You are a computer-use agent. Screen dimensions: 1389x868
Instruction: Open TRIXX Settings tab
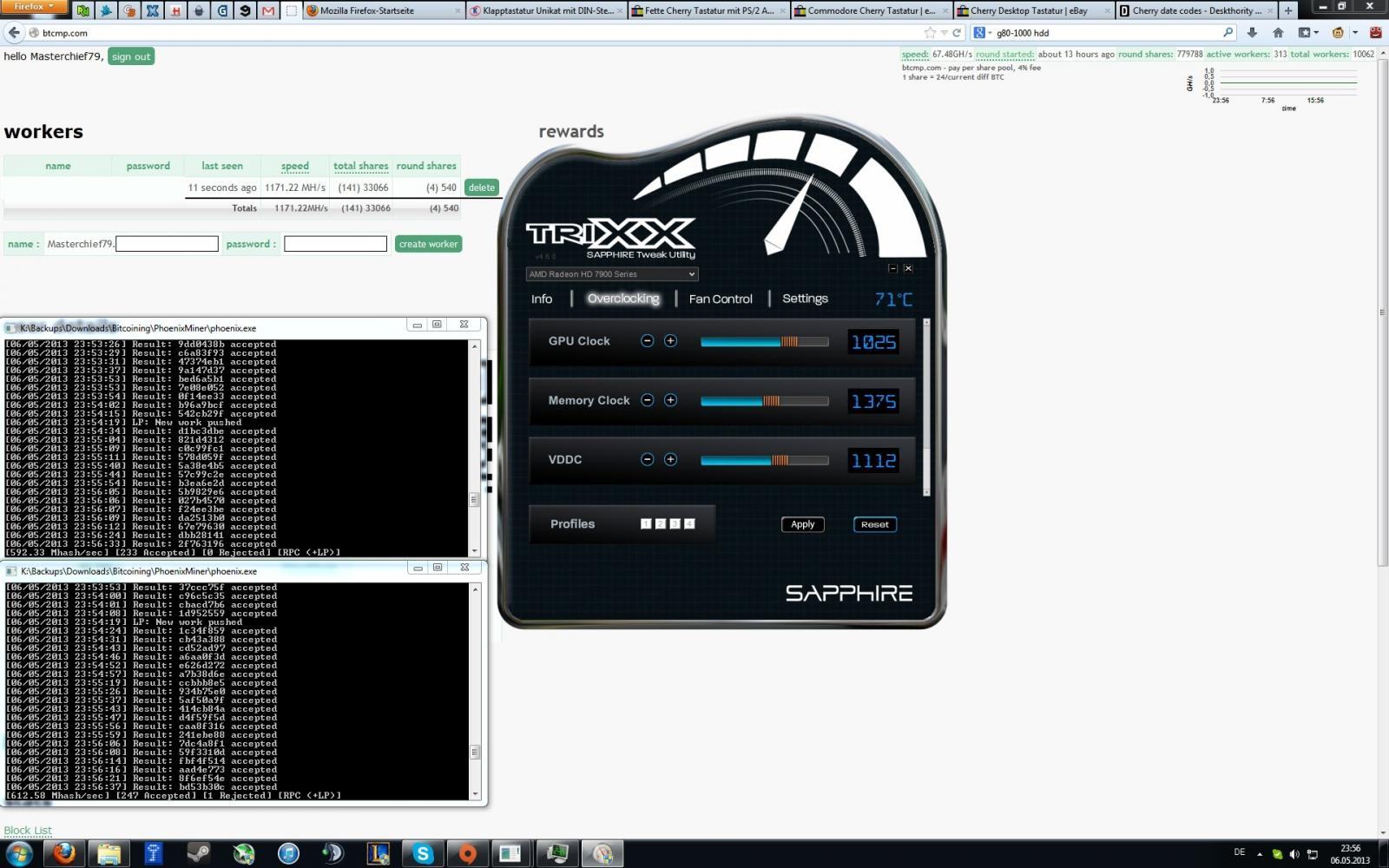coord(805,299)
